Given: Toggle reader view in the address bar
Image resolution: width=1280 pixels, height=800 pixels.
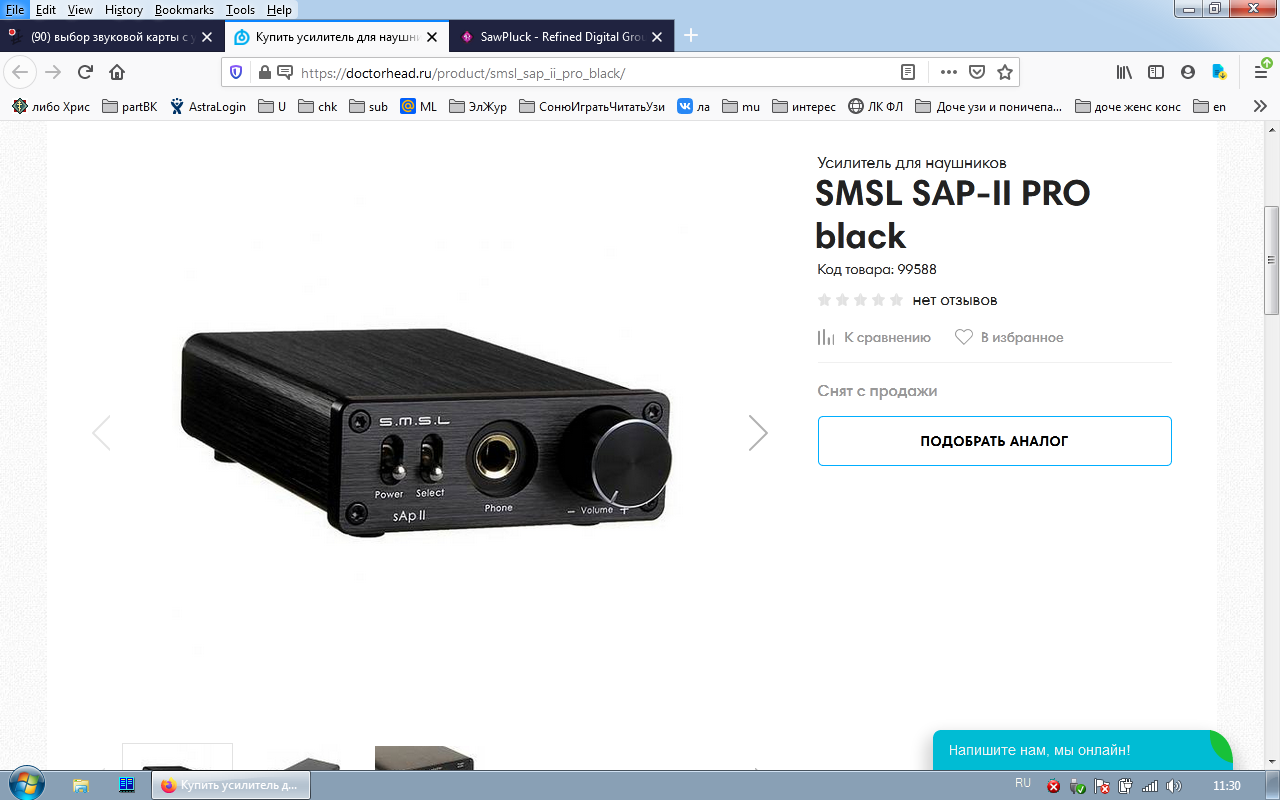Looking at the screenshot, I should [908, 72].
